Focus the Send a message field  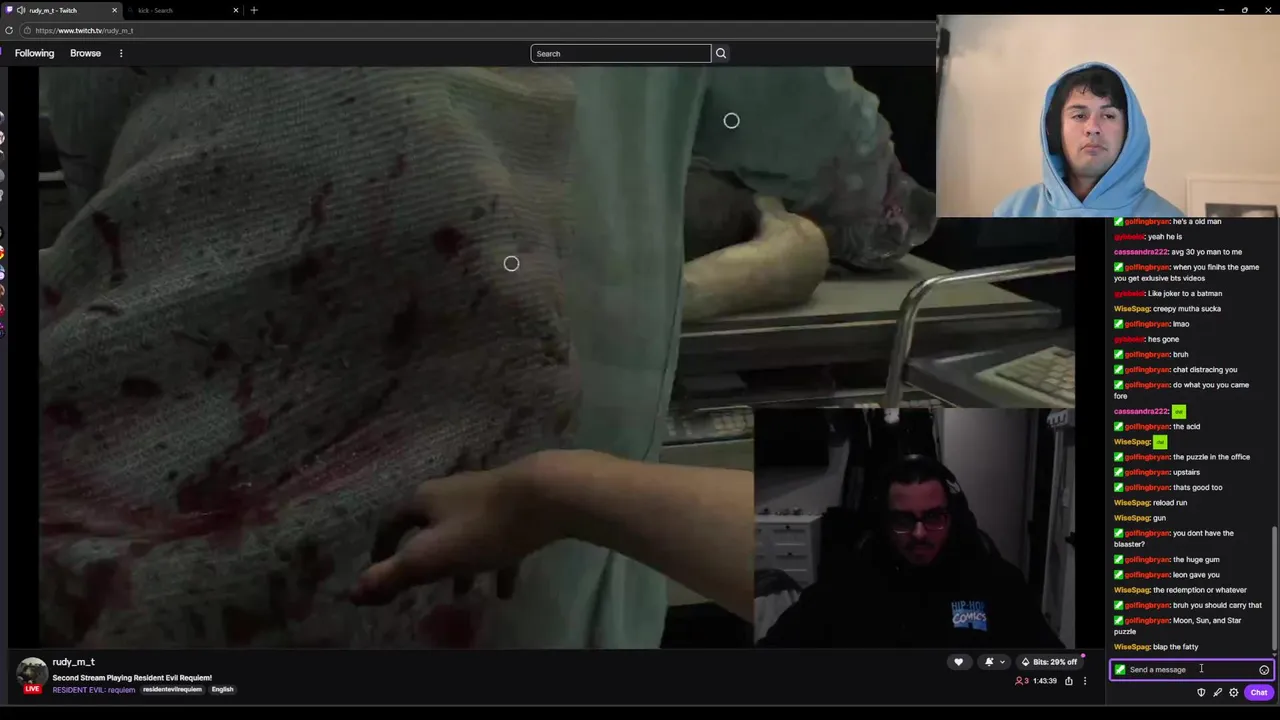[1190, 670]
